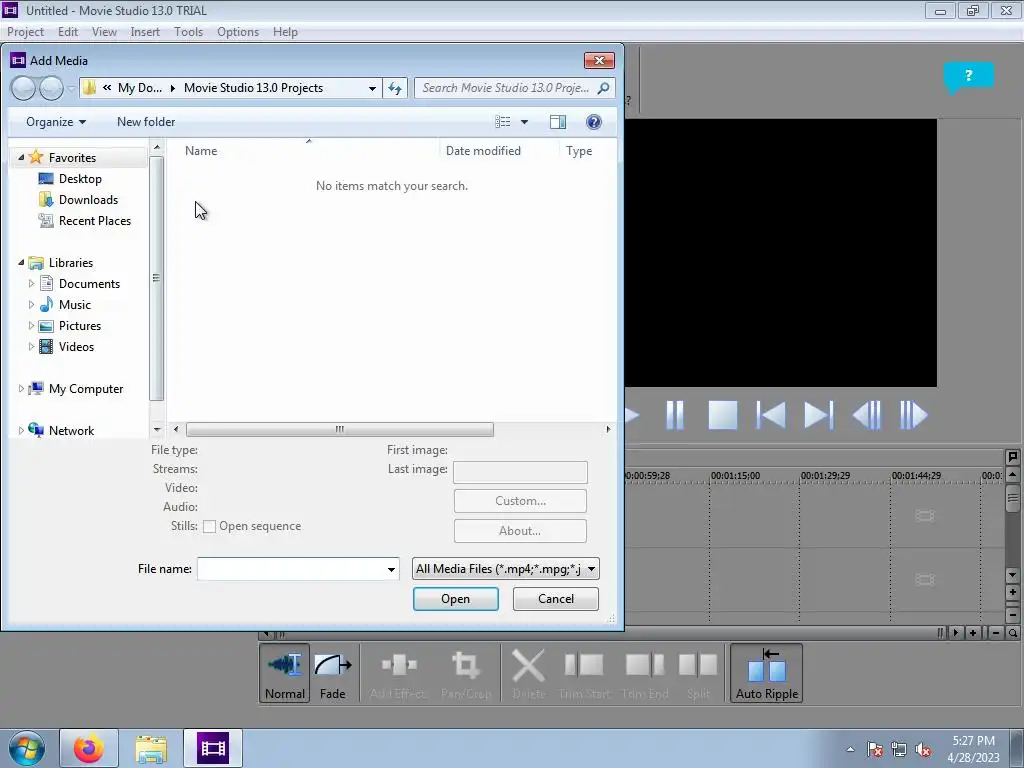
Task: Click the clock date in tray
Action: [x=973, y=758]
